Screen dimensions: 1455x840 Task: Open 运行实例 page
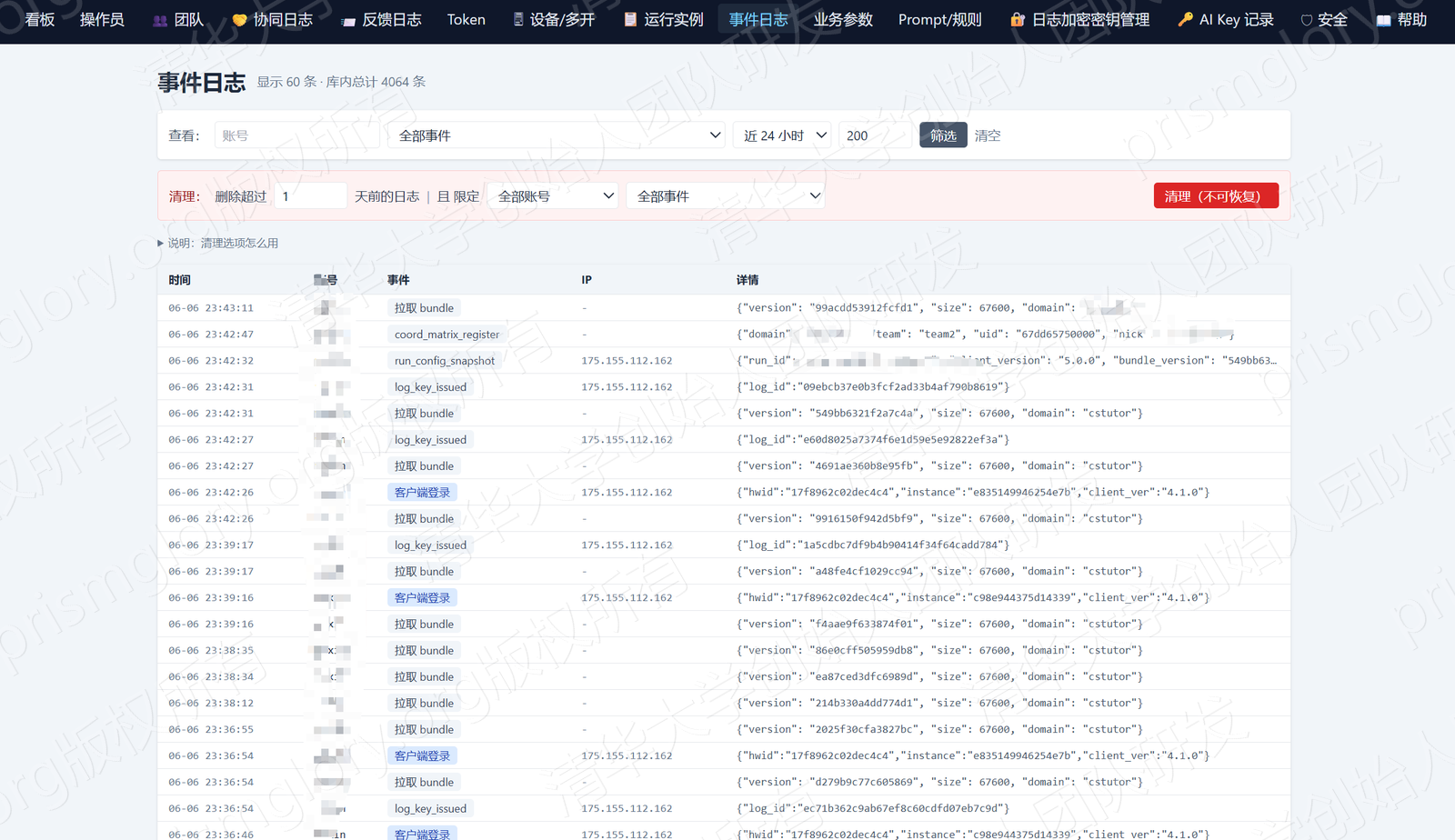click(x=664, y=19)
